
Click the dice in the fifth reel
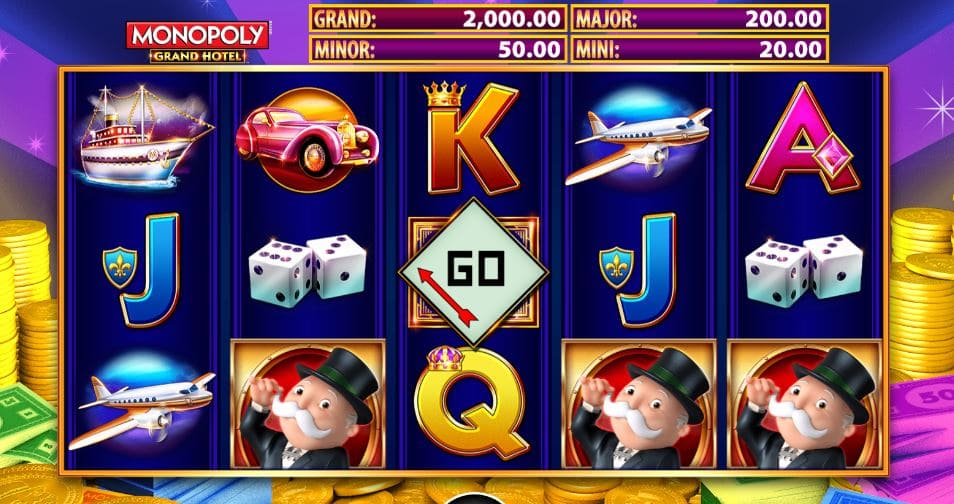coord(803,271)
